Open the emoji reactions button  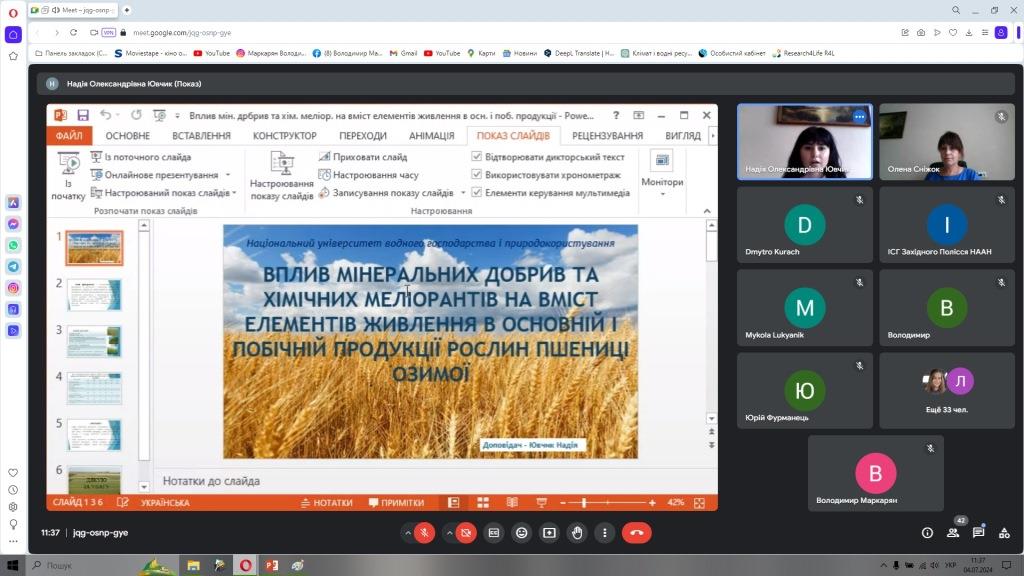[x=521, y=533]
